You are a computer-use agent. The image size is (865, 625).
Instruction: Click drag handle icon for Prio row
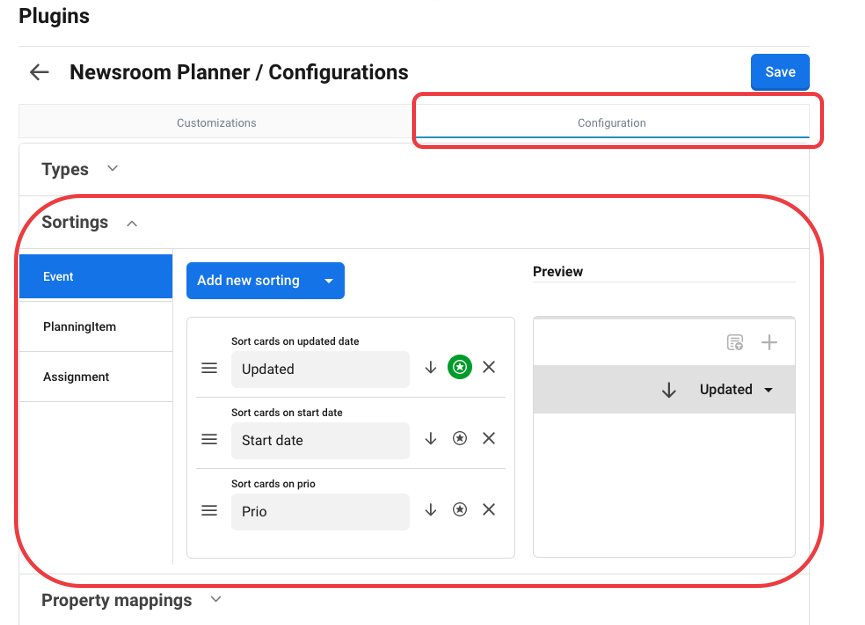(209, 510)
